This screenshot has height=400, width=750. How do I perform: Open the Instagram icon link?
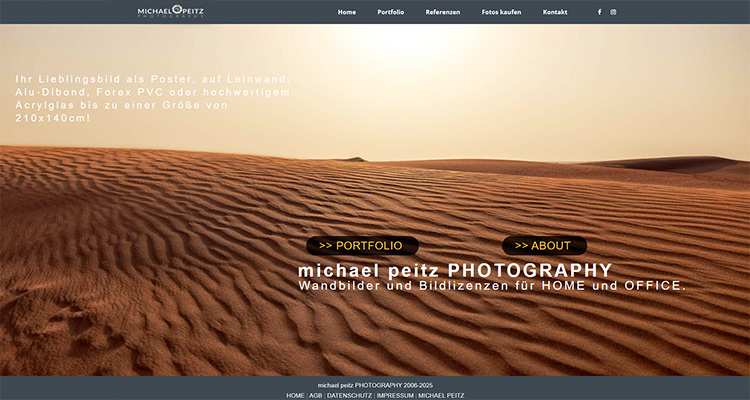pos(613,12)
